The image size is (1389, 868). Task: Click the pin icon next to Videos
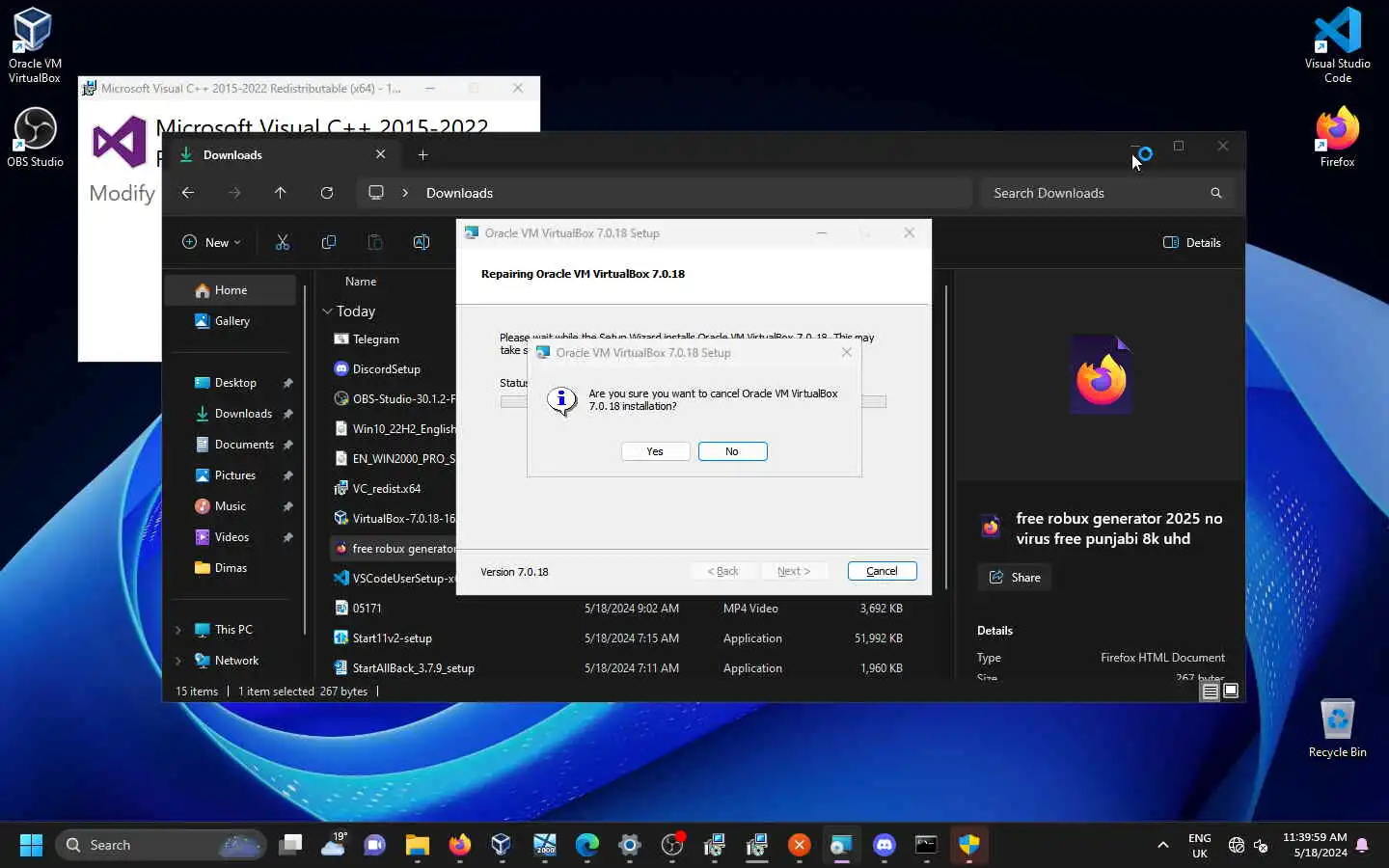click(x=287, y=537)
